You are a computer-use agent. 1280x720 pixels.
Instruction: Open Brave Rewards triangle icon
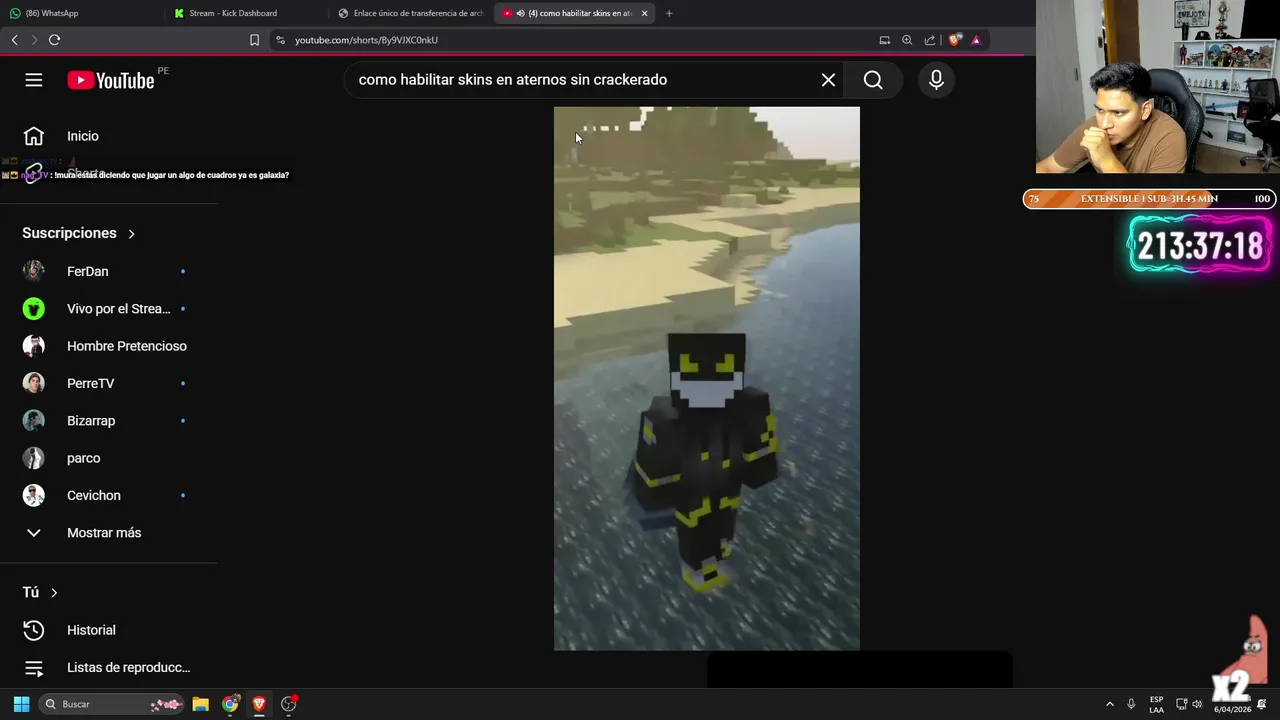click(x=976, y=40)
